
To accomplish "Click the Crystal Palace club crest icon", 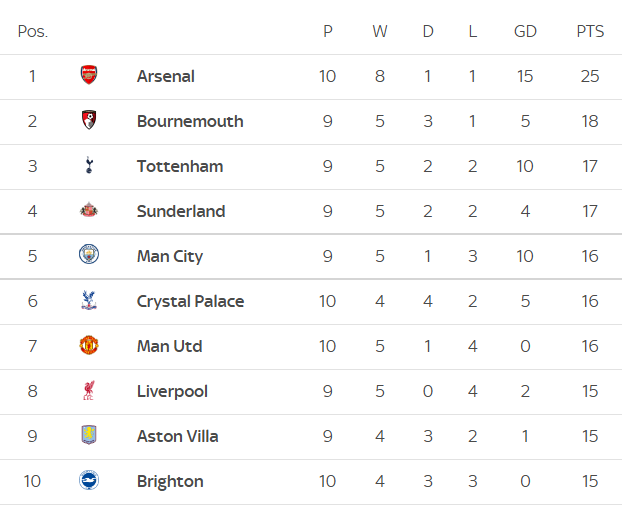I will click(89, 301).
